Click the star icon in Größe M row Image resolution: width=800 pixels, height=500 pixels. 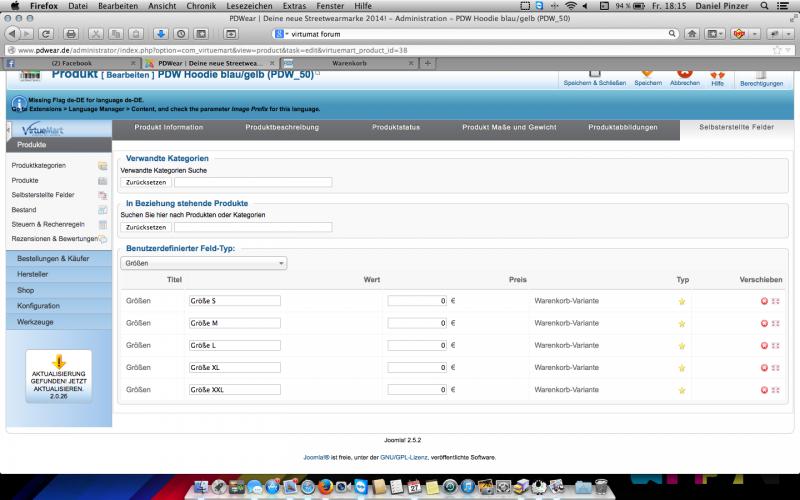(682, 323)
